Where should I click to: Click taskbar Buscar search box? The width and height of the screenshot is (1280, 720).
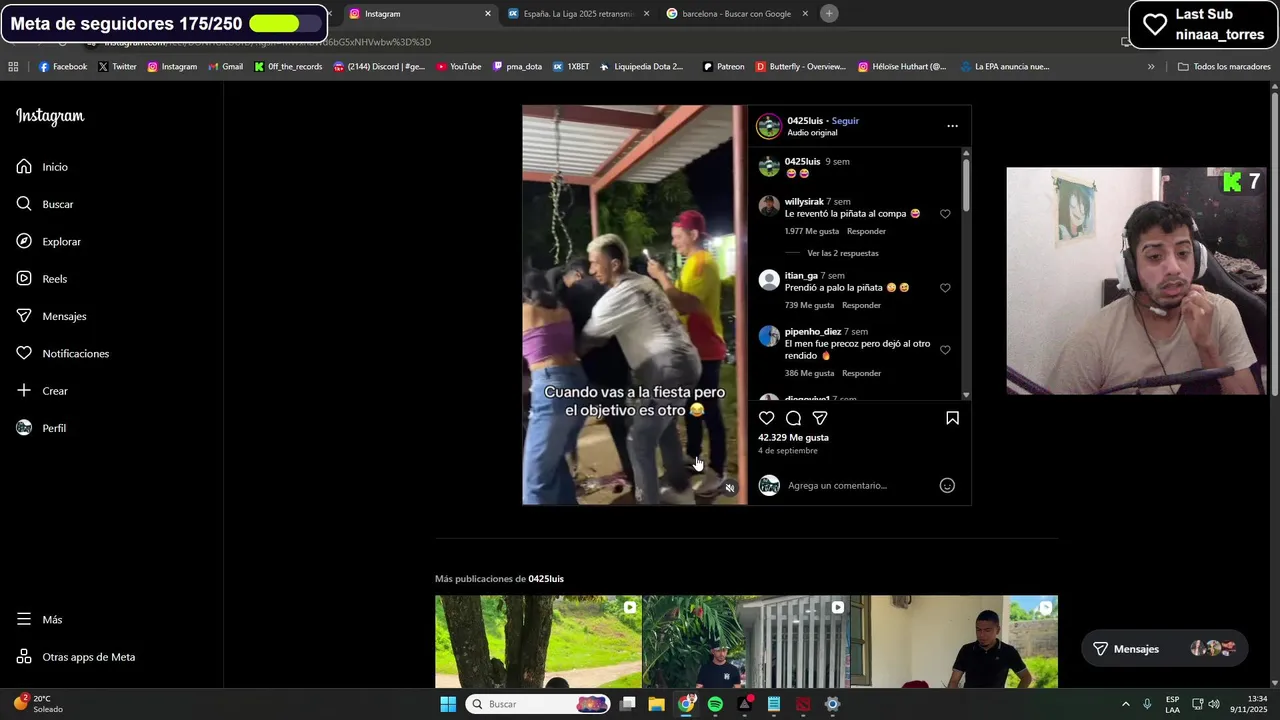click(x=538, y=704)
